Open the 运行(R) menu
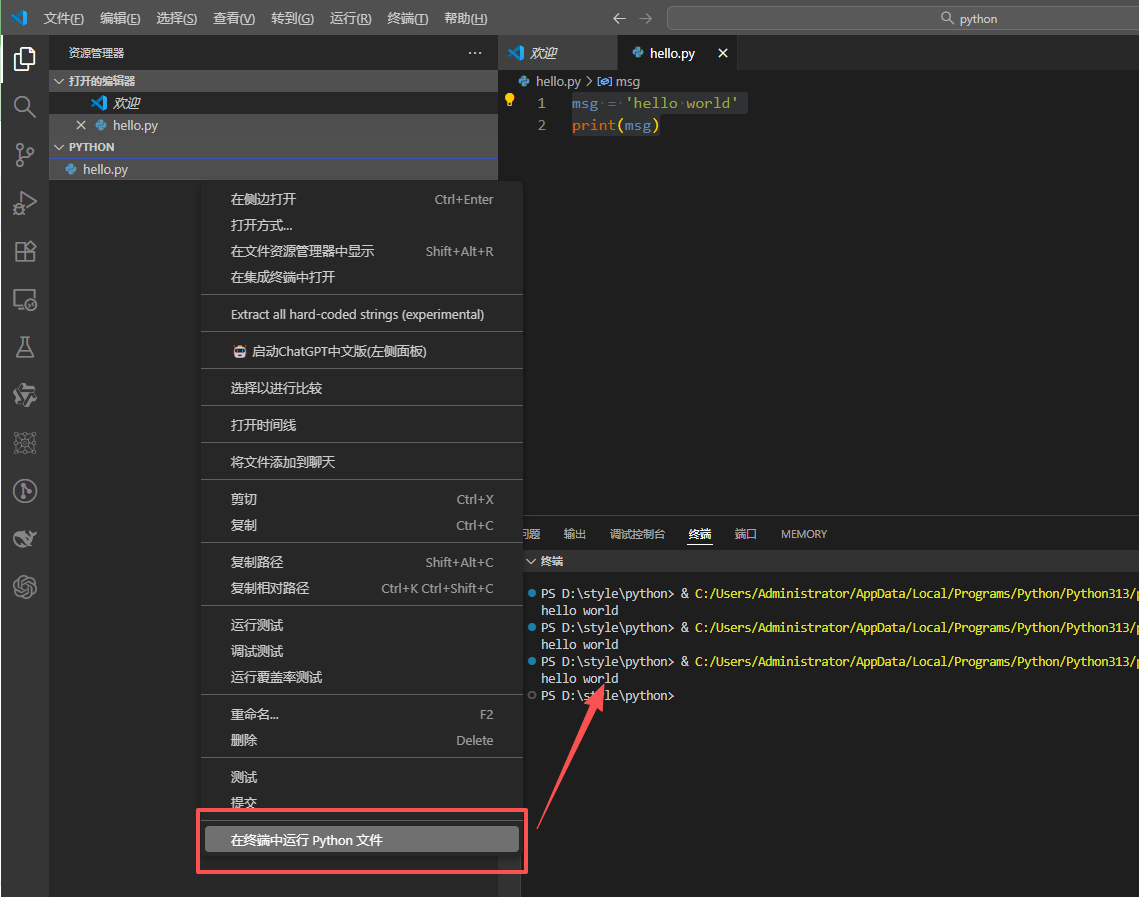This screenshot has width=1139, height=897. pyautogui.click(x=350, y=18)
